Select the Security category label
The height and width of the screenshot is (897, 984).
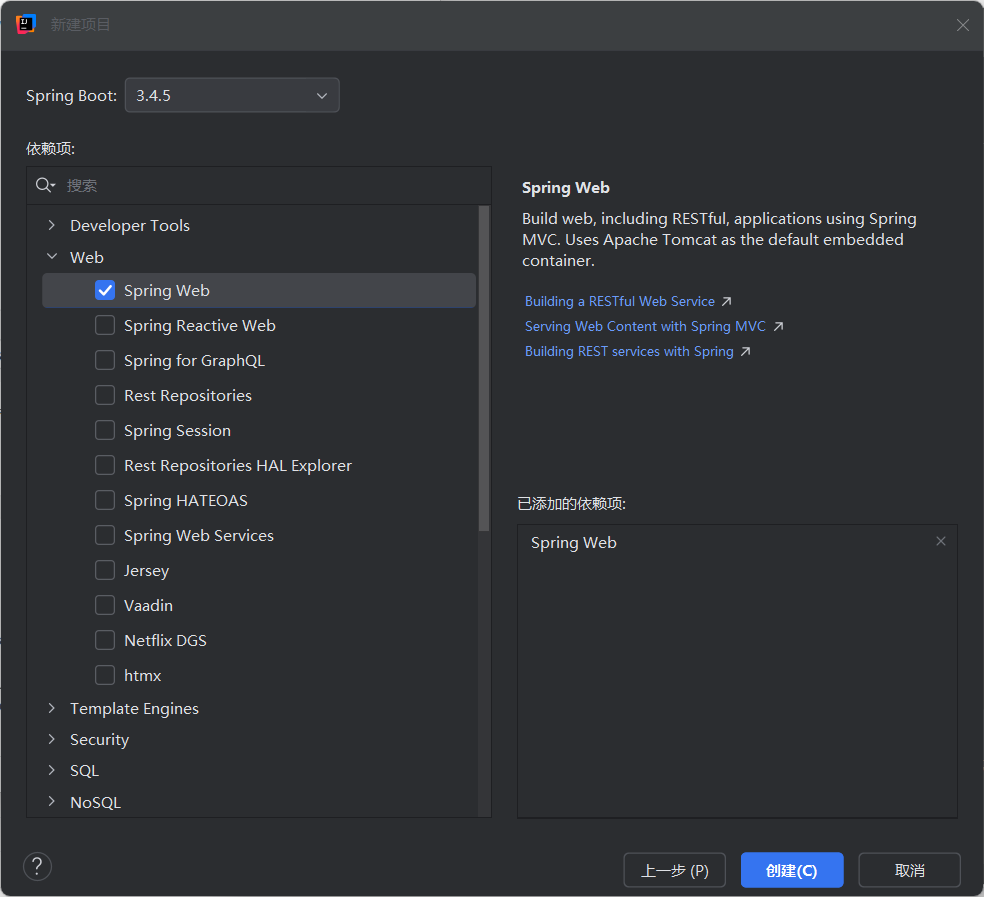(99, 740)
